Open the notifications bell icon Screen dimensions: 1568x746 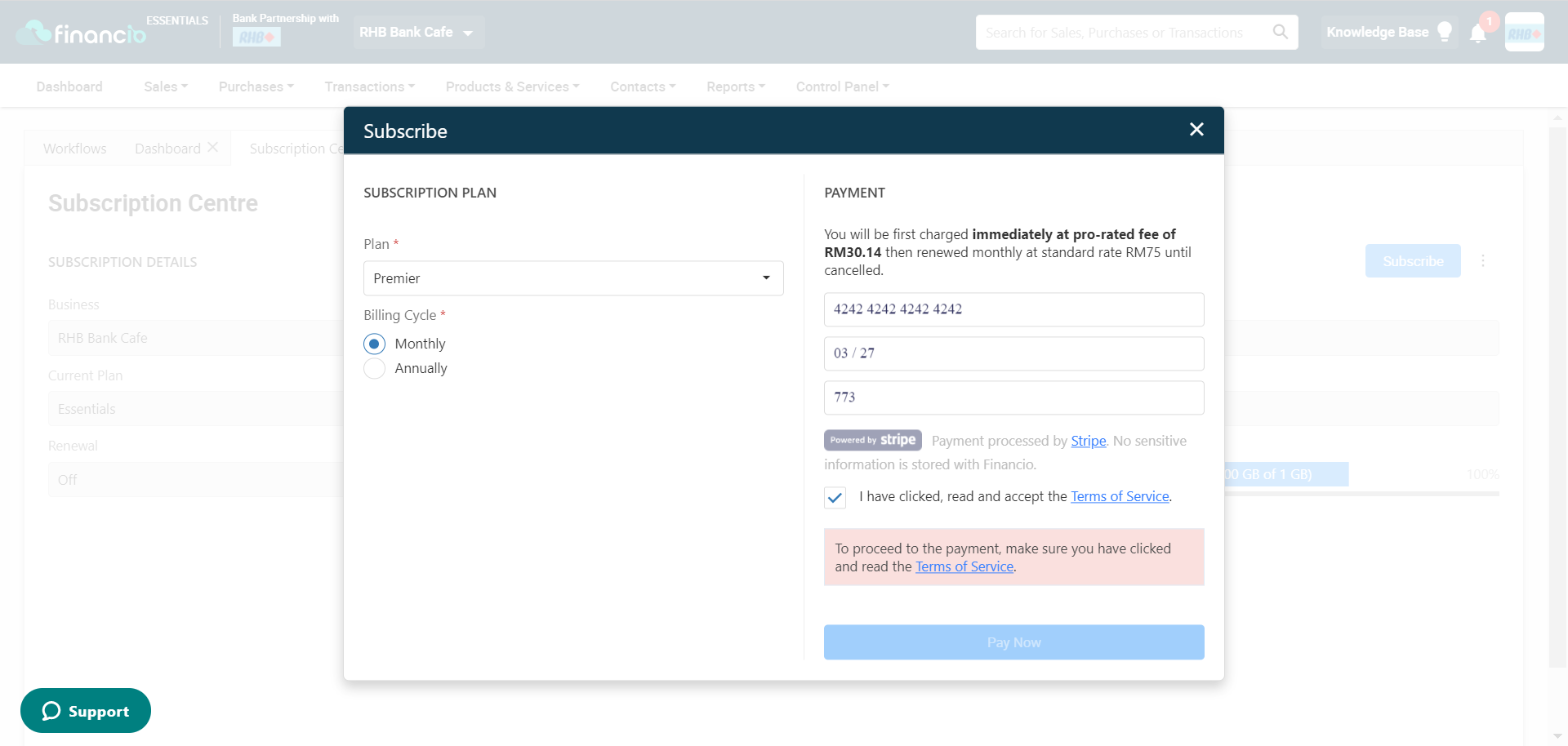(x=1477, y=33)
